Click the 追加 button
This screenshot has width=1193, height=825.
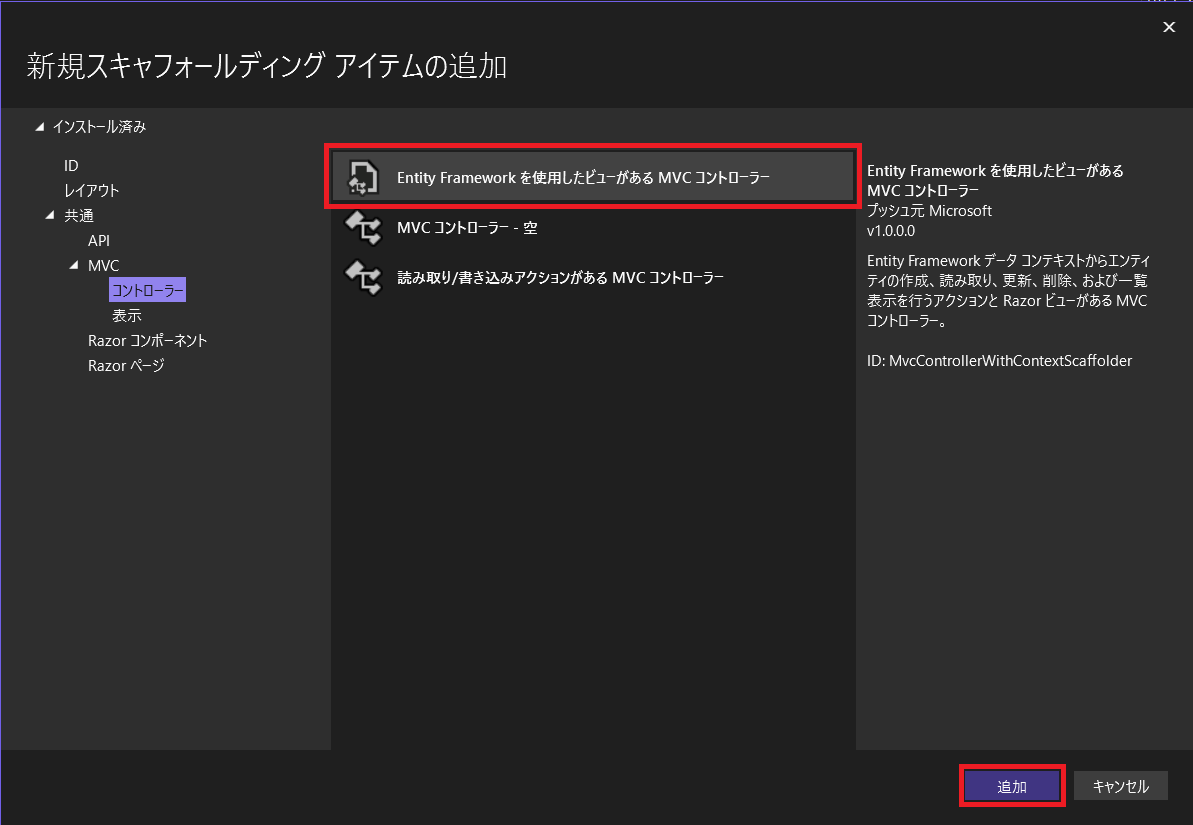tap(1012, 786)
